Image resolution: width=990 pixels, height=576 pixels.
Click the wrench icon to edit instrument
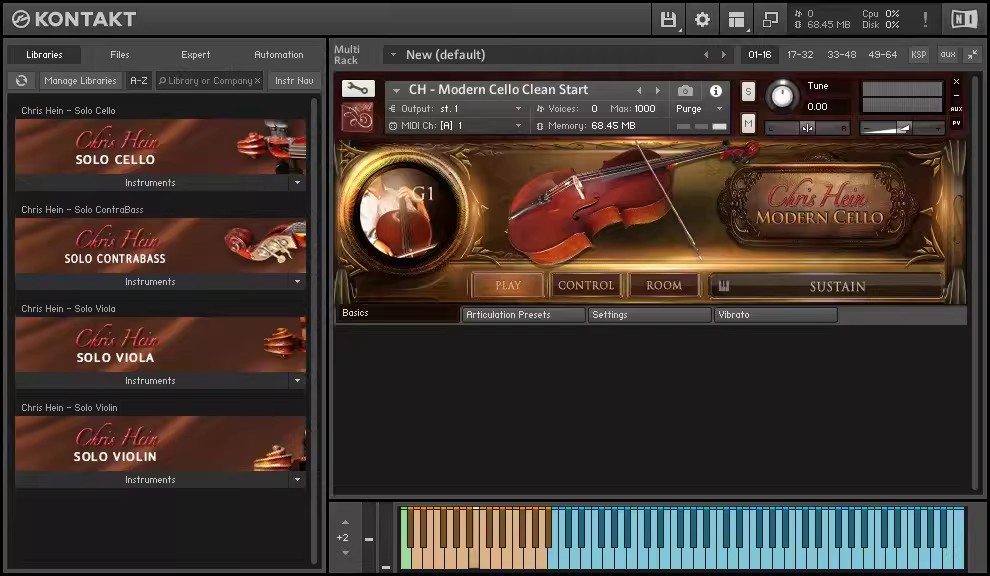pos(358,89)
